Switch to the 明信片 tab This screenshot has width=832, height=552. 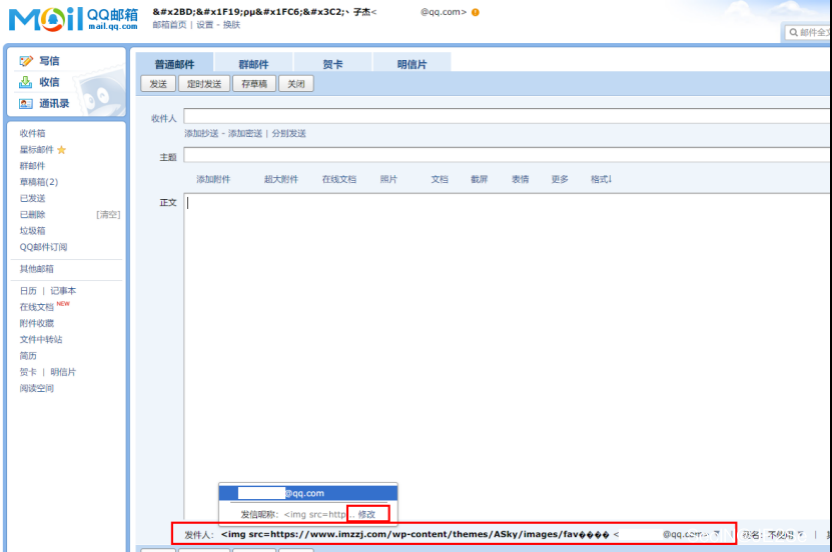click(412, 64)
